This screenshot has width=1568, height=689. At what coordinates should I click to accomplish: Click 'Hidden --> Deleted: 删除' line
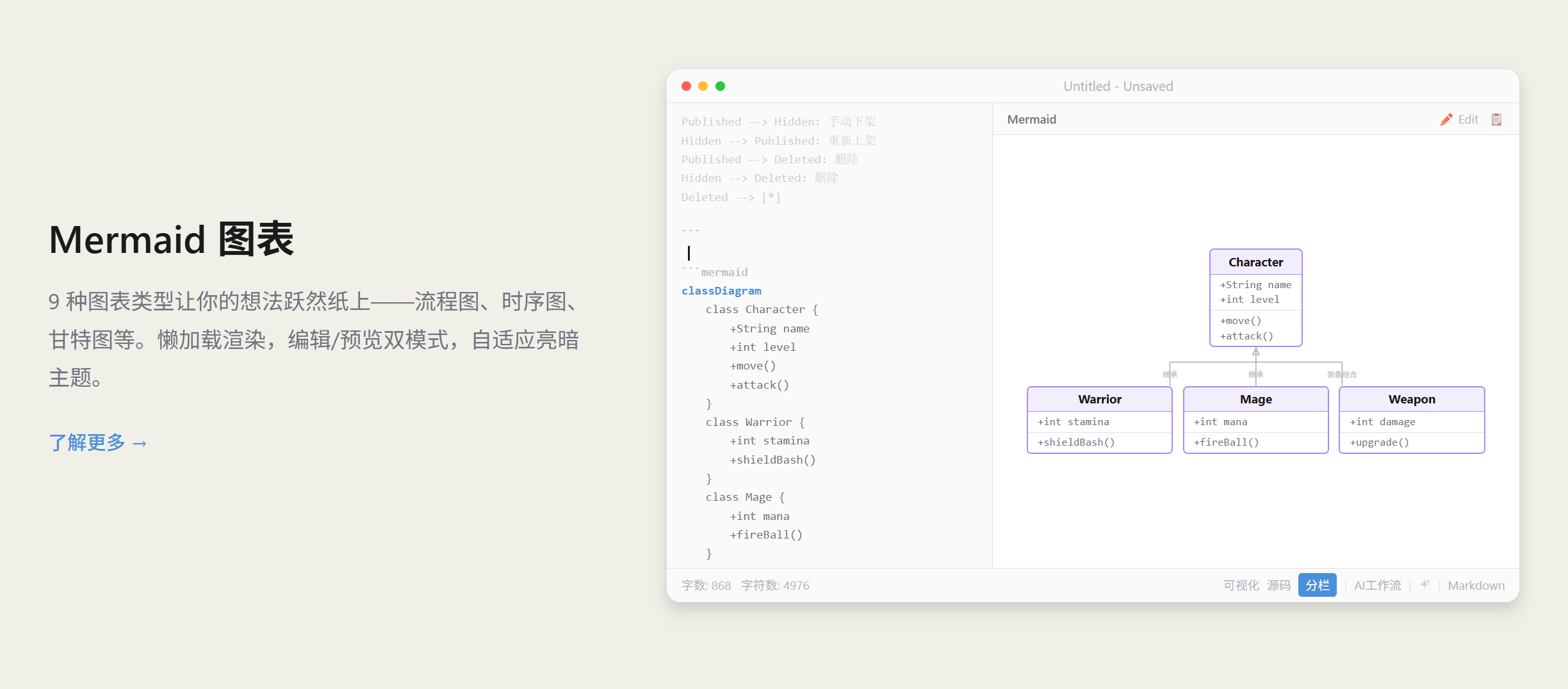760,178
